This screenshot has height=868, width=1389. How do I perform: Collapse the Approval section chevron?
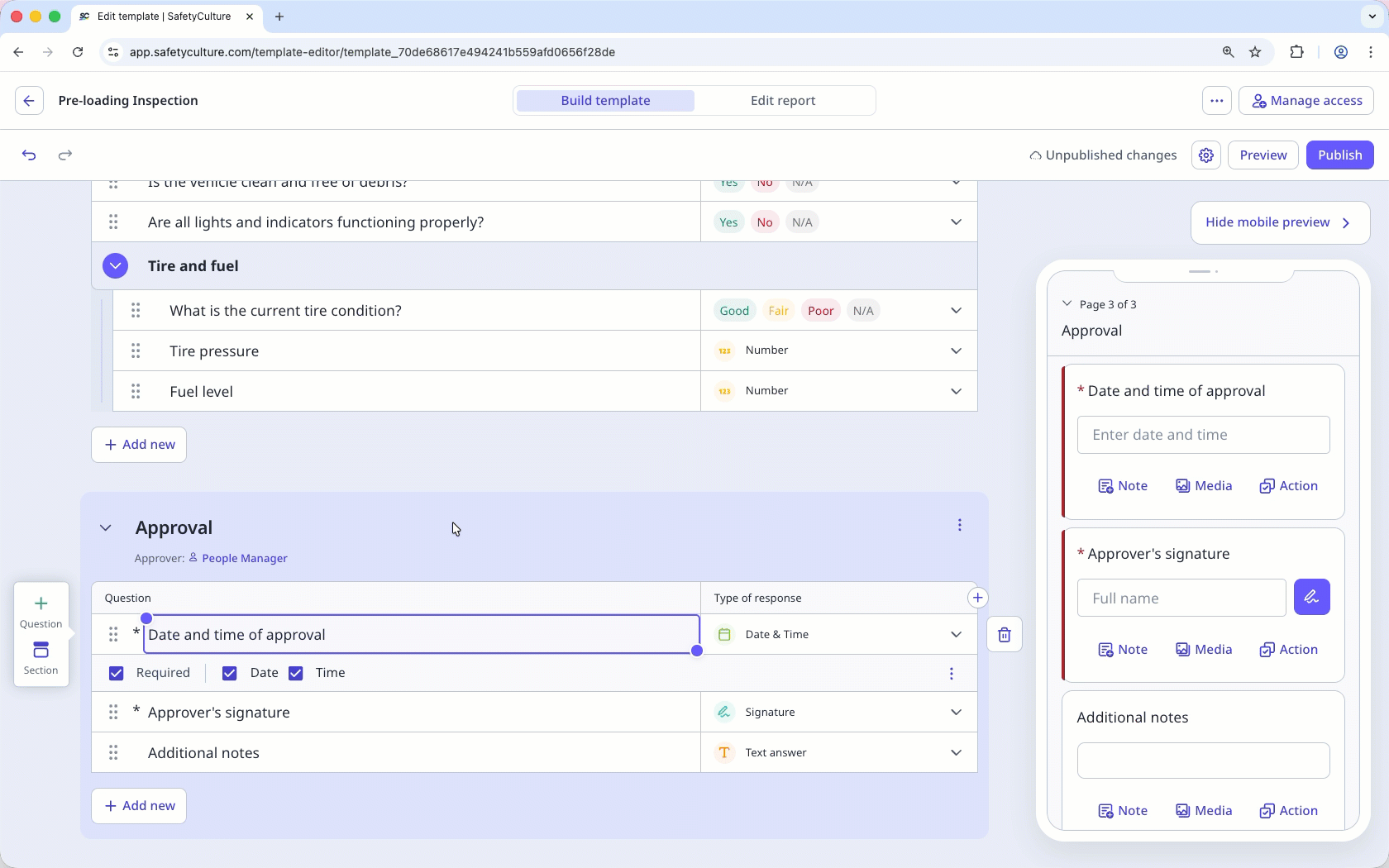(106, 528)
